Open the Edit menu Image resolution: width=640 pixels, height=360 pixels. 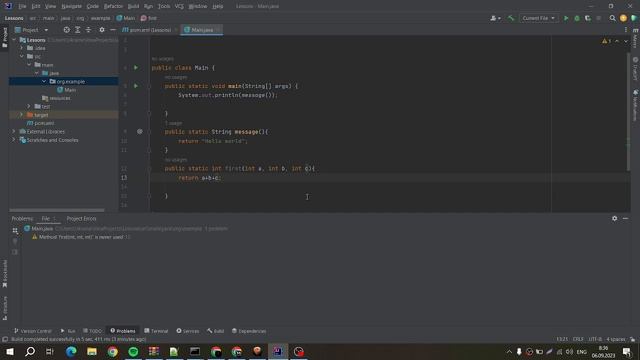click(36, 6)
